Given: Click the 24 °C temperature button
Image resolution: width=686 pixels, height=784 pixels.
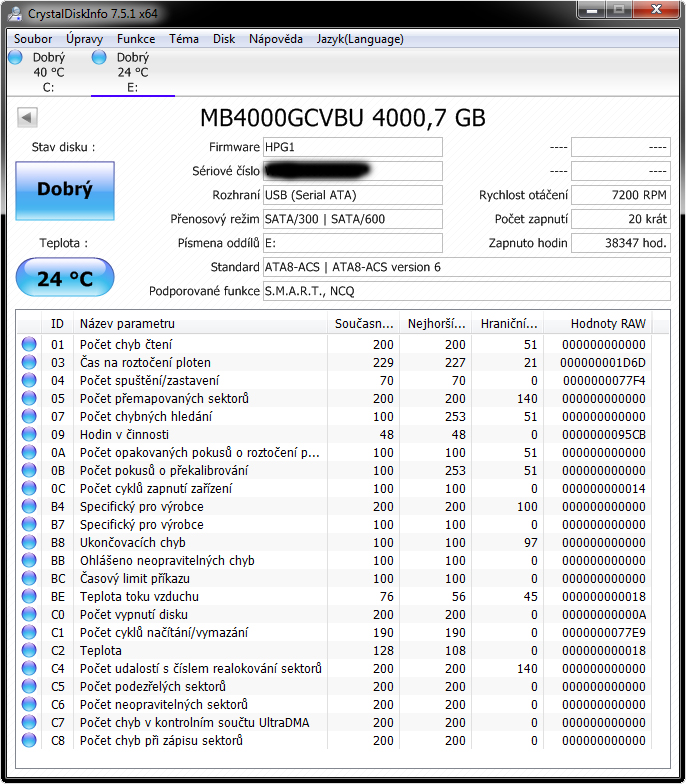Looking at the screenshot, I should (65, 278).
